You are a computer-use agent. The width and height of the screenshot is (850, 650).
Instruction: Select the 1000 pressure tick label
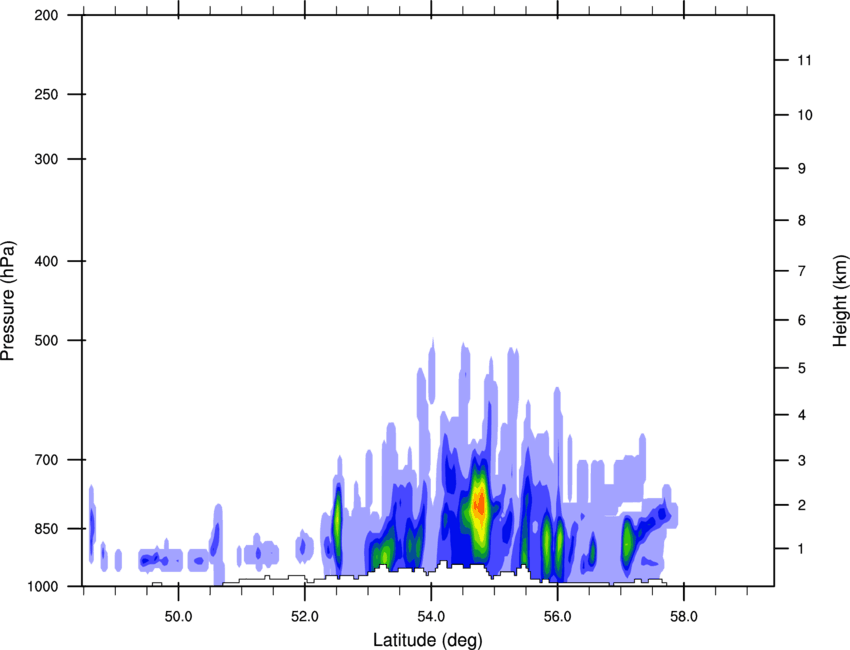tap(42, 587)
